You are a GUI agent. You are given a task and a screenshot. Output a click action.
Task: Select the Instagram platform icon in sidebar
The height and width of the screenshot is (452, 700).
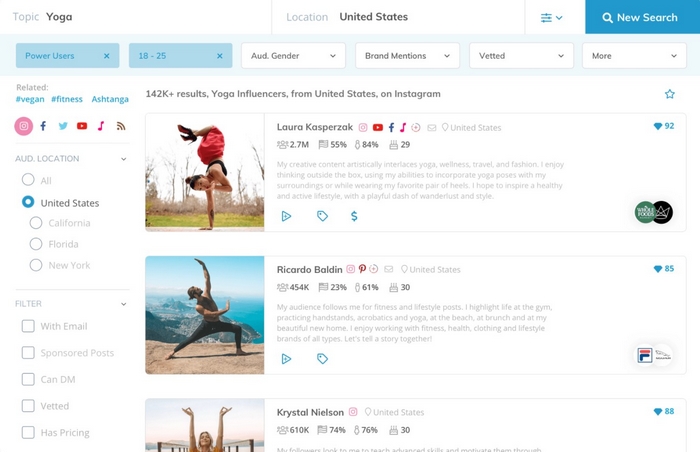(24, 126)
